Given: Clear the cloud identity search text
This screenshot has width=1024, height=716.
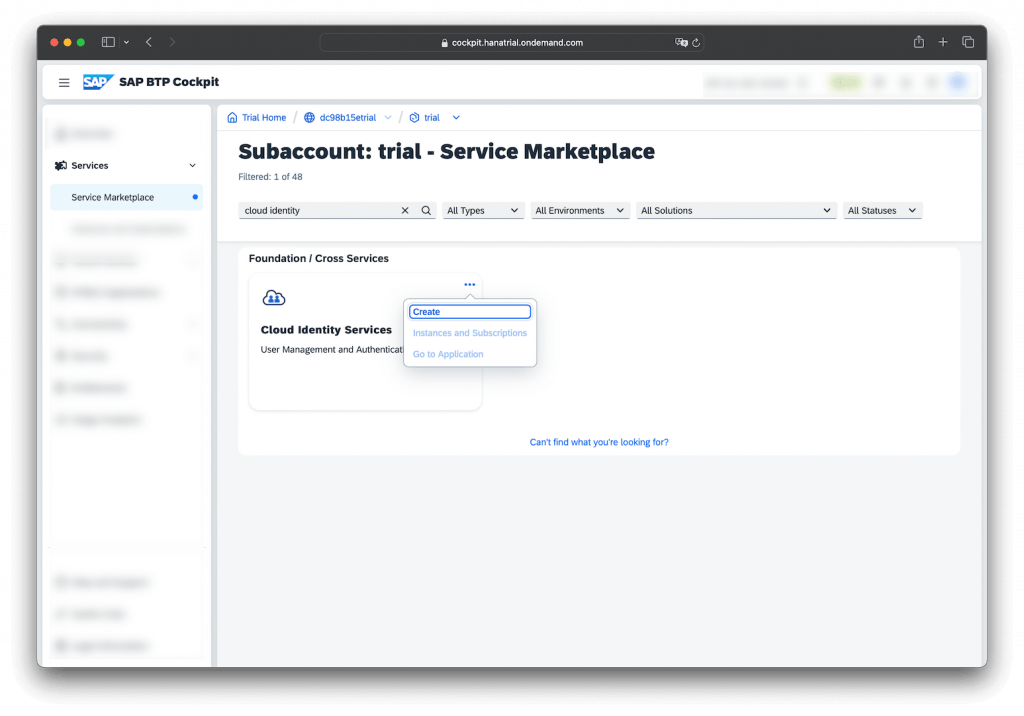Looking at the screenshot, I should pos(405,210).
